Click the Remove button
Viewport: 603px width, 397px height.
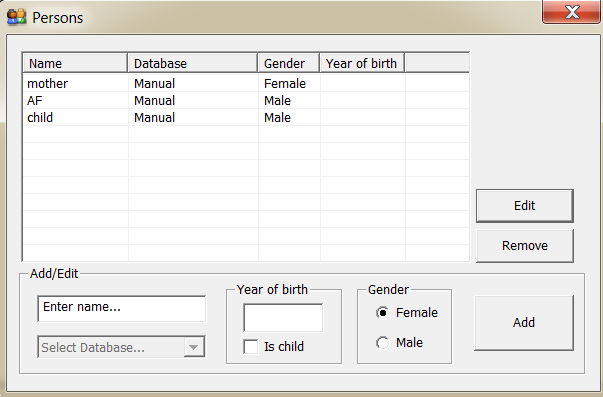click(x=525, y=246)
